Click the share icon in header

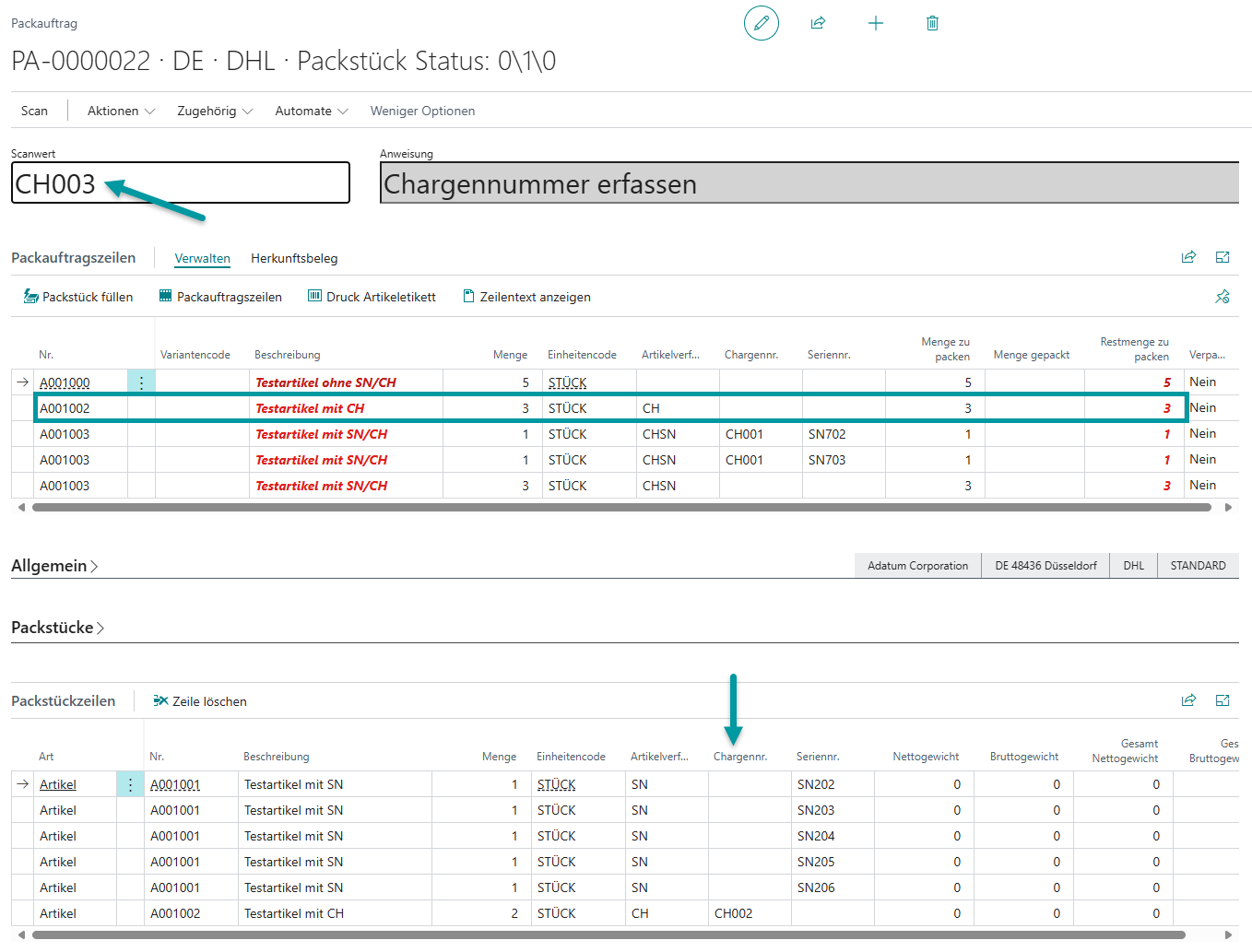[x=818, y=23]
